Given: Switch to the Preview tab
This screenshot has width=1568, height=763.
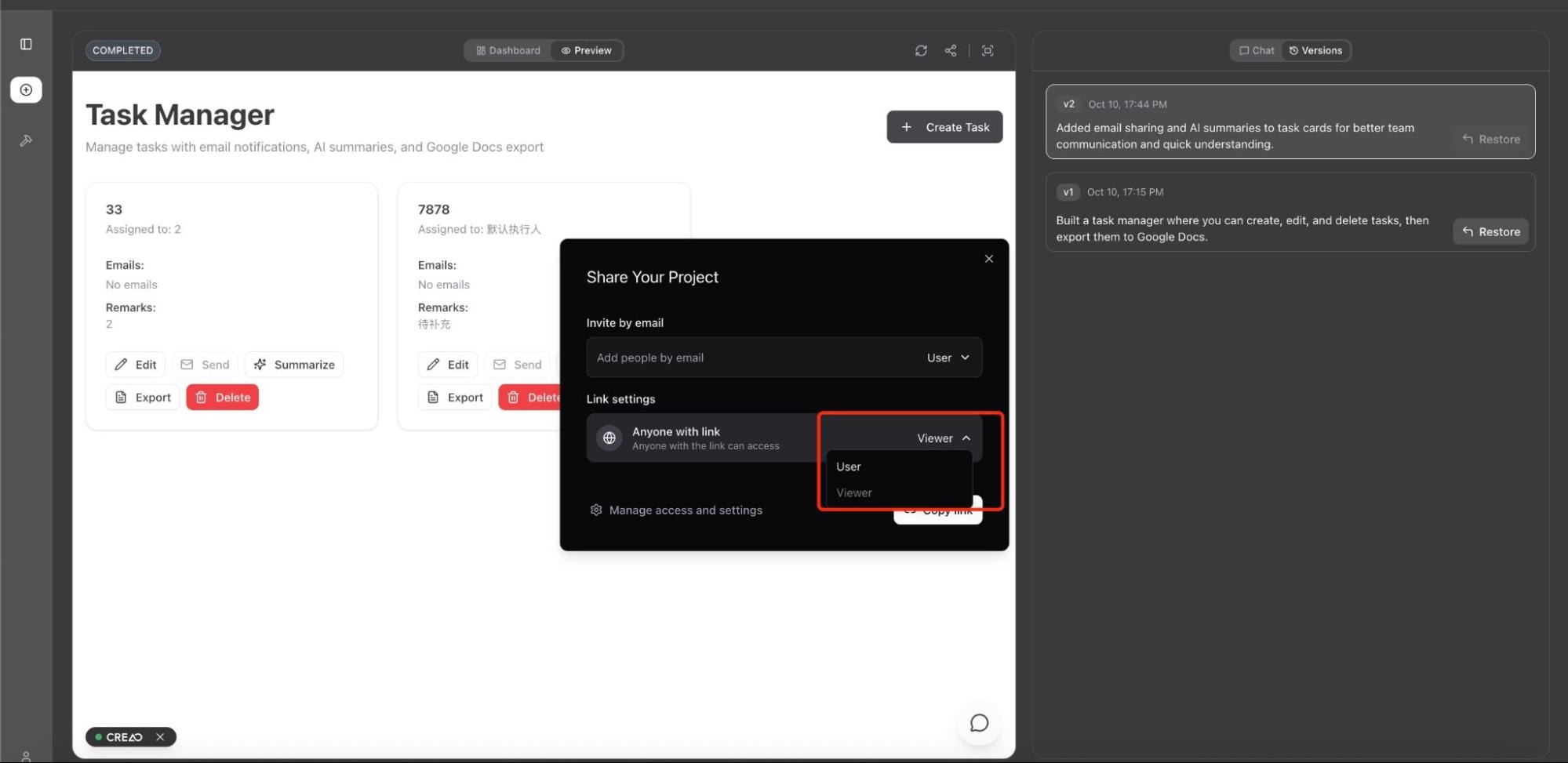Looking at the screenshot, I should (x=586, y=50).
